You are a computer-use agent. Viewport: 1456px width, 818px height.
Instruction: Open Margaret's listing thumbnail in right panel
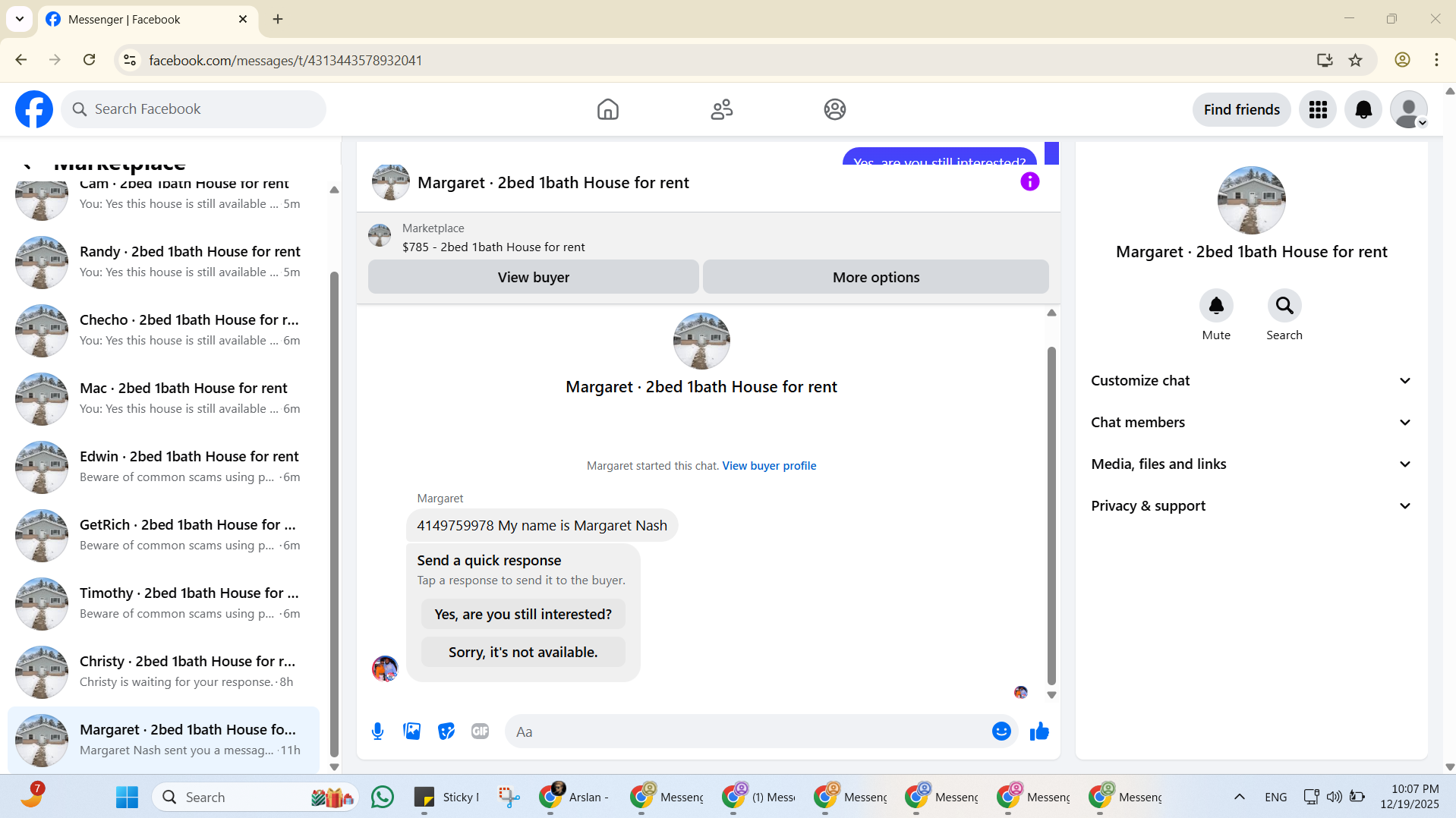pos(1251,200)
